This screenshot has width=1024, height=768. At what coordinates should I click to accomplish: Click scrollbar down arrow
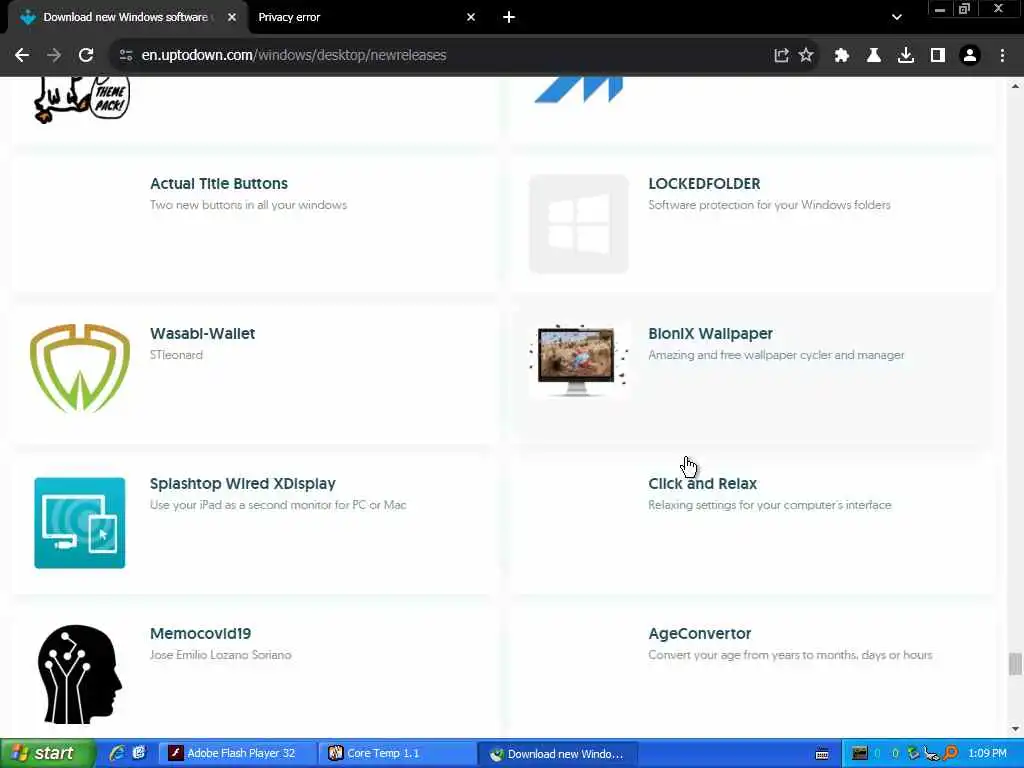(1015, 729)
